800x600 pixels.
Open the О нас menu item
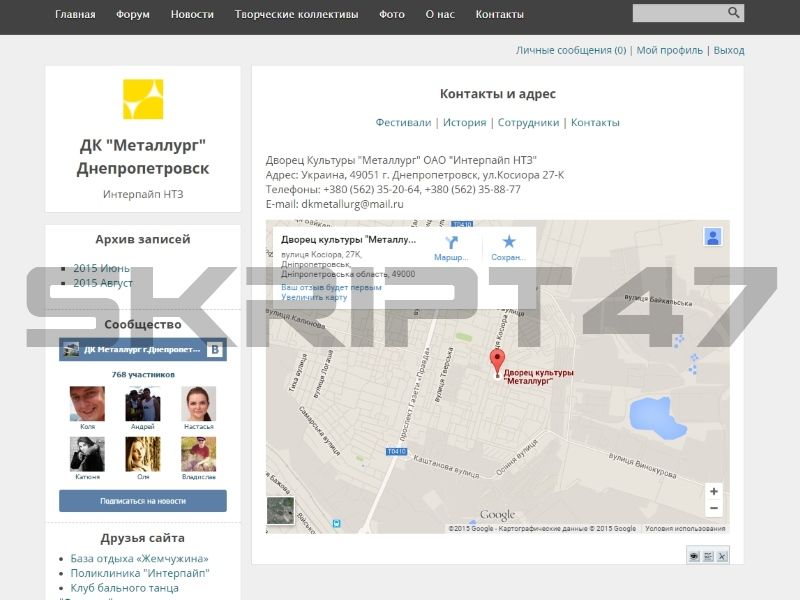point(440,14)
